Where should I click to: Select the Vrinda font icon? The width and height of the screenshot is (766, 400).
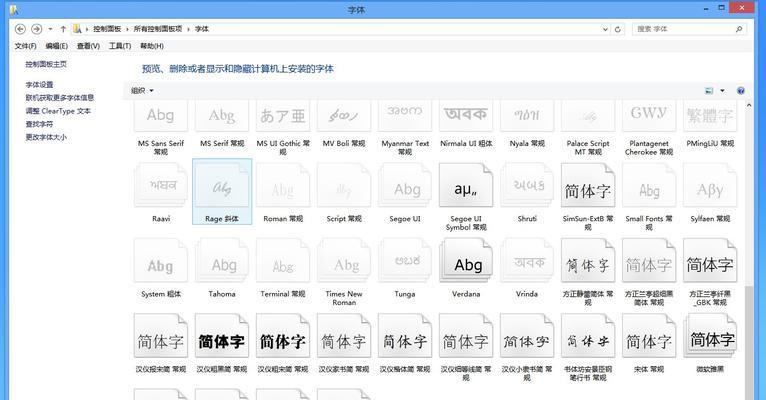[x=527, y=261]
